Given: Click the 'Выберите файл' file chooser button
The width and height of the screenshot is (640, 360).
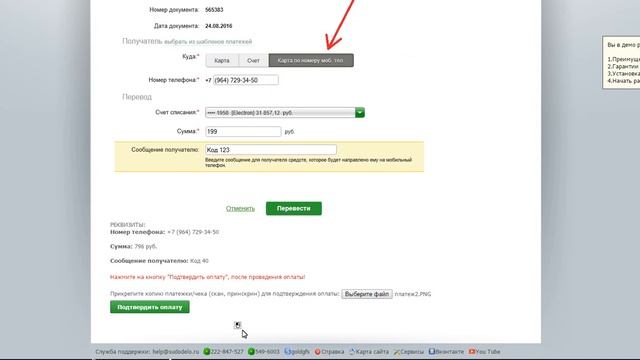Looking at the screenshot, I should coord(367,294).
